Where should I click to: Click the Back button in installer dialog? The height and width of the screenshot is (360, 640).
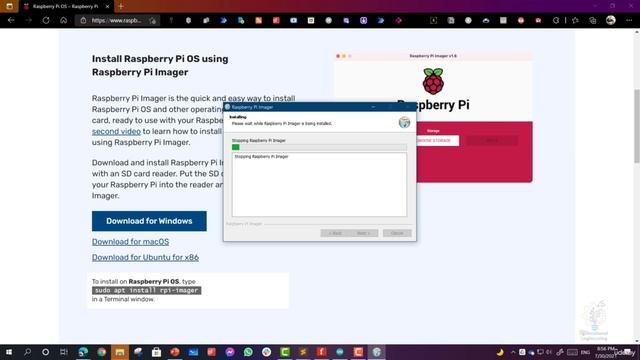(x=335, y=233)
